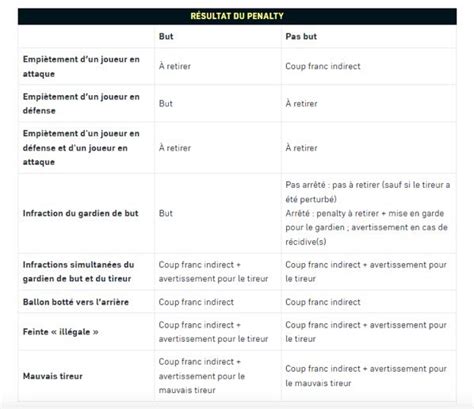Click 'Coup franc indirect' in attacking encroachment row
The image size is (474, 409).
(323, 66)
